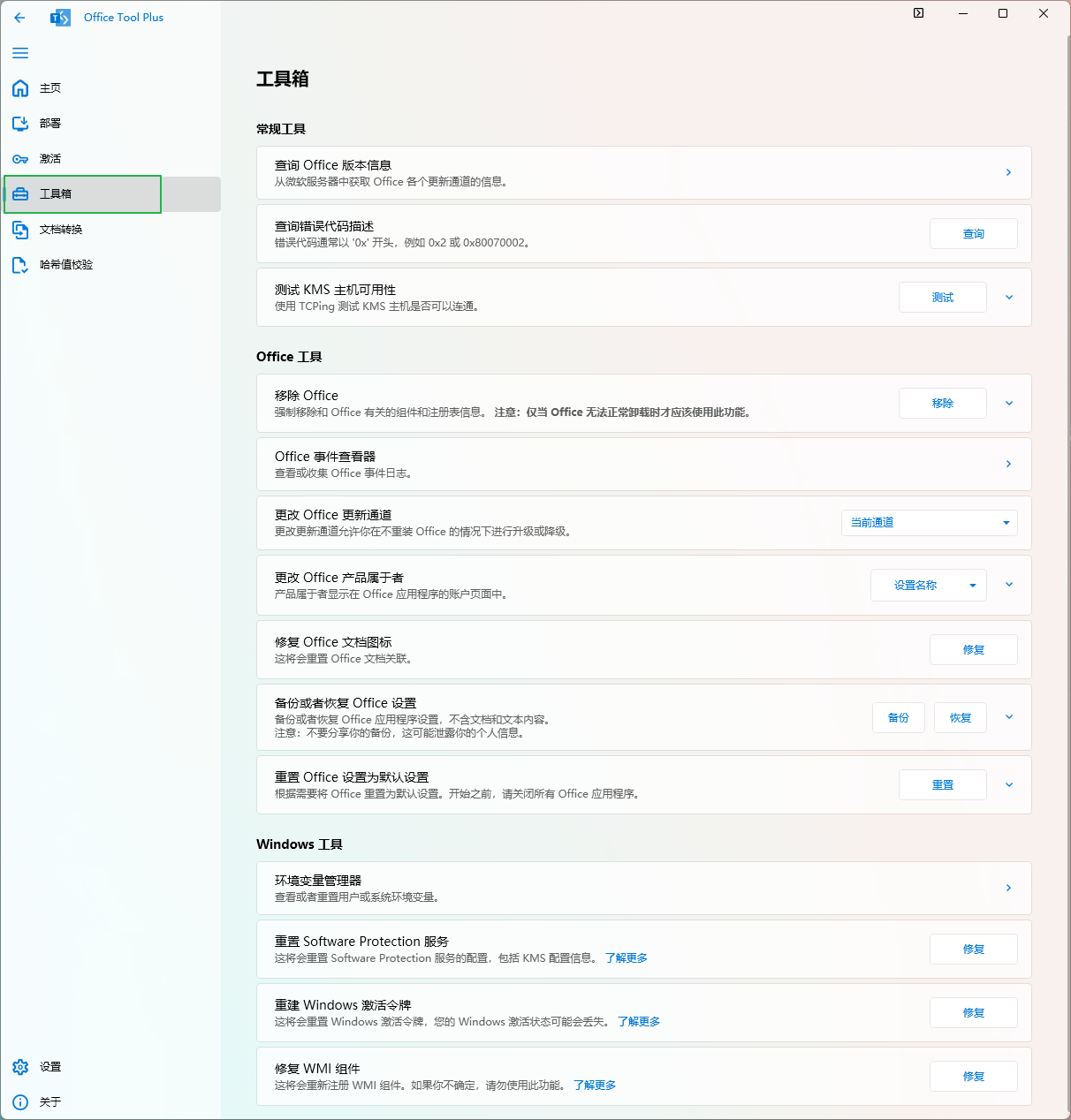Click the Office Tool Plus logo icon
Image resolution: width=1071 pixels, height=1120 pixels.
click(x=60, y=17)
